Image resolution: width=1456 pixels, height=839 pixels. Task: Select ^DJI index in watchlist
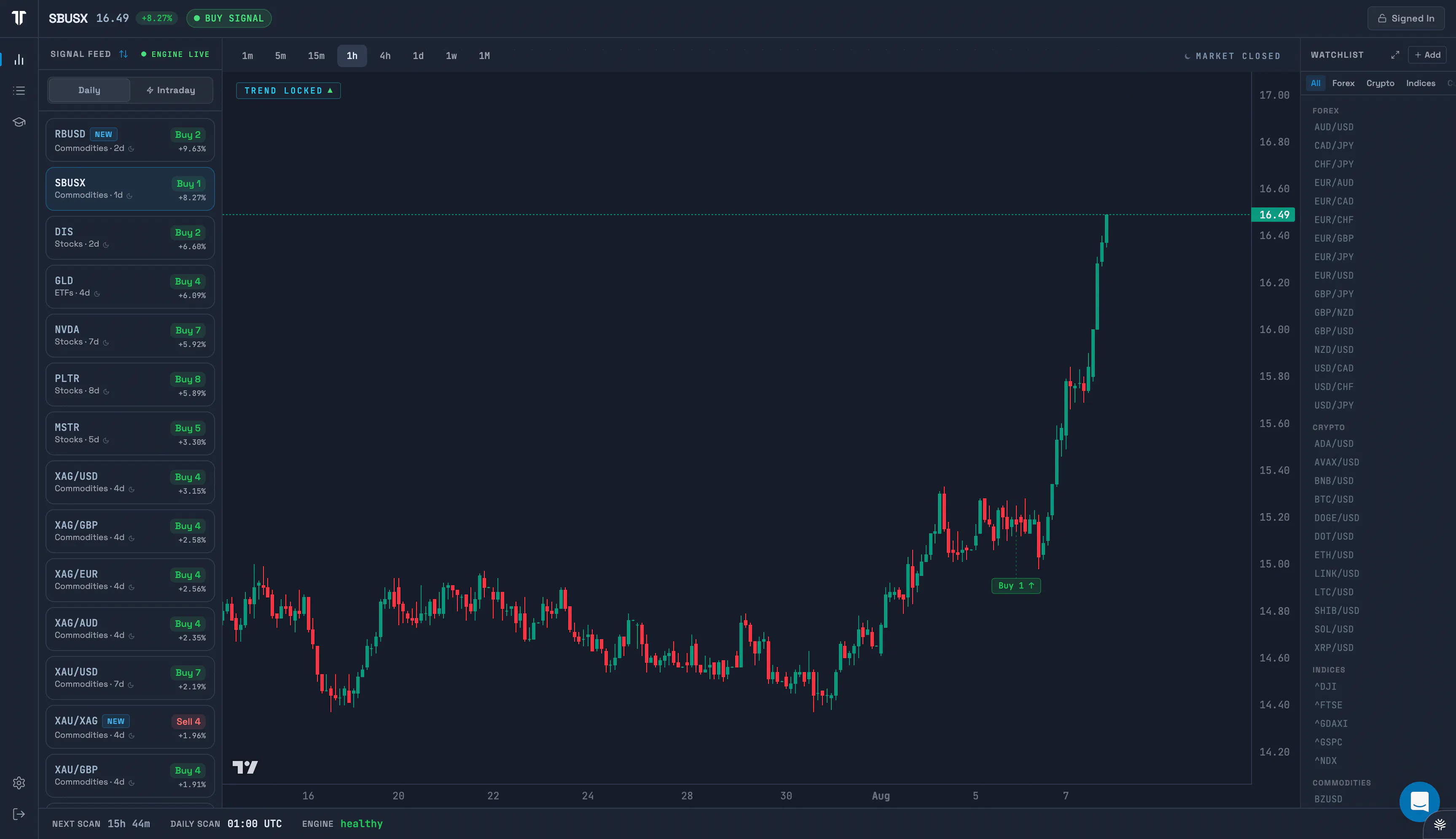click(x=1325, y=686)
